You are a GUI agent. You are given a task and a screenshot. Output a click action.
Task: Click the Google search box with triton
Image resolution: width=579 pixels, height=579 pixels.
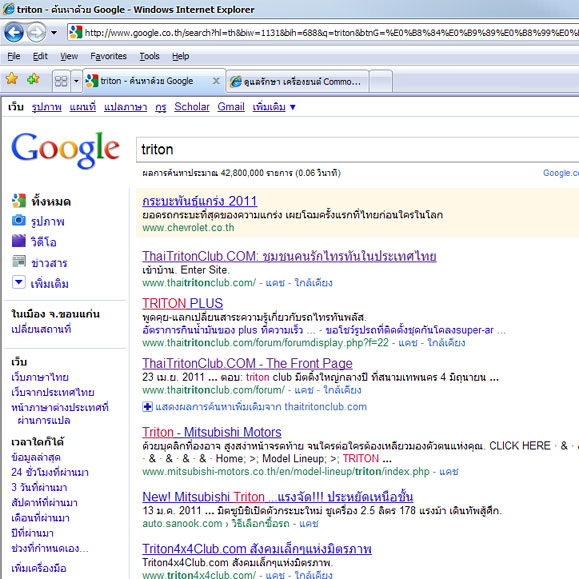tap(357, 150)
